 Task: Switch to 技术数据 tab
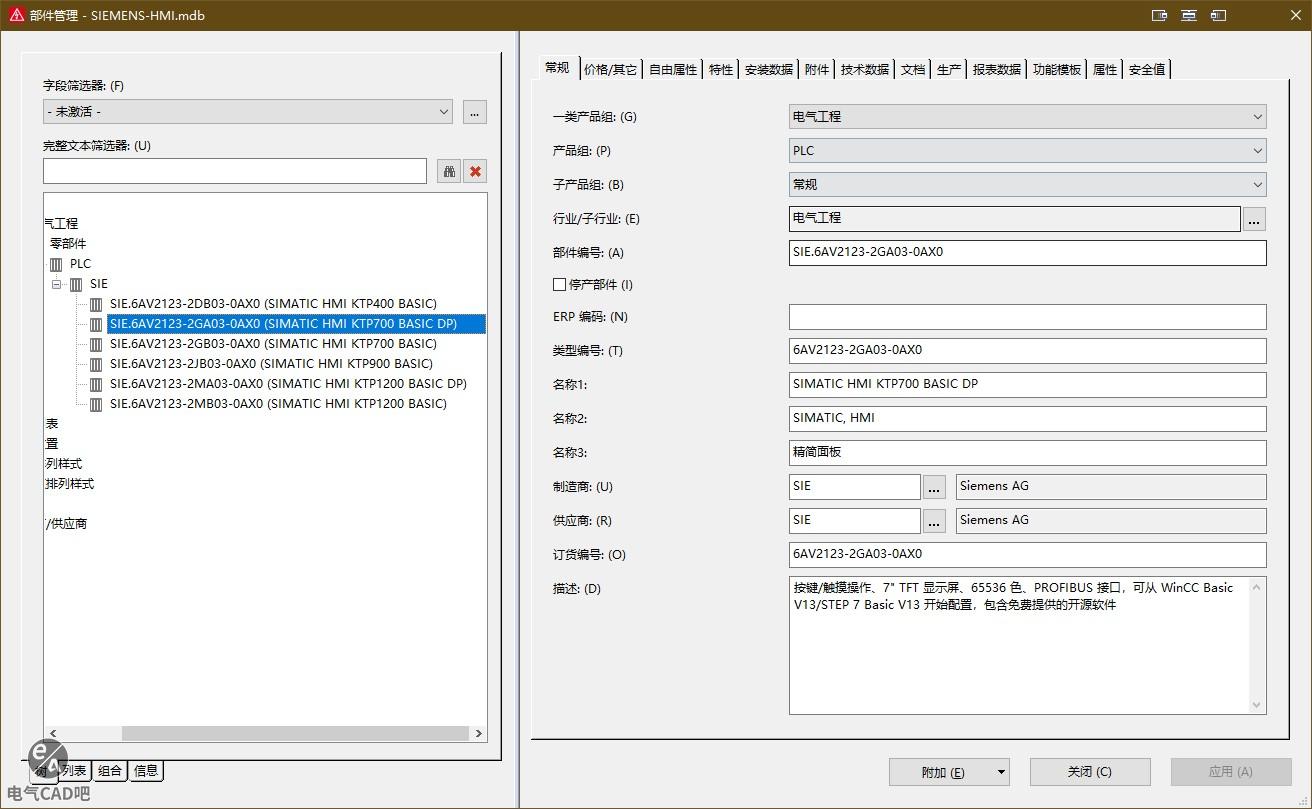coord(865,69)
